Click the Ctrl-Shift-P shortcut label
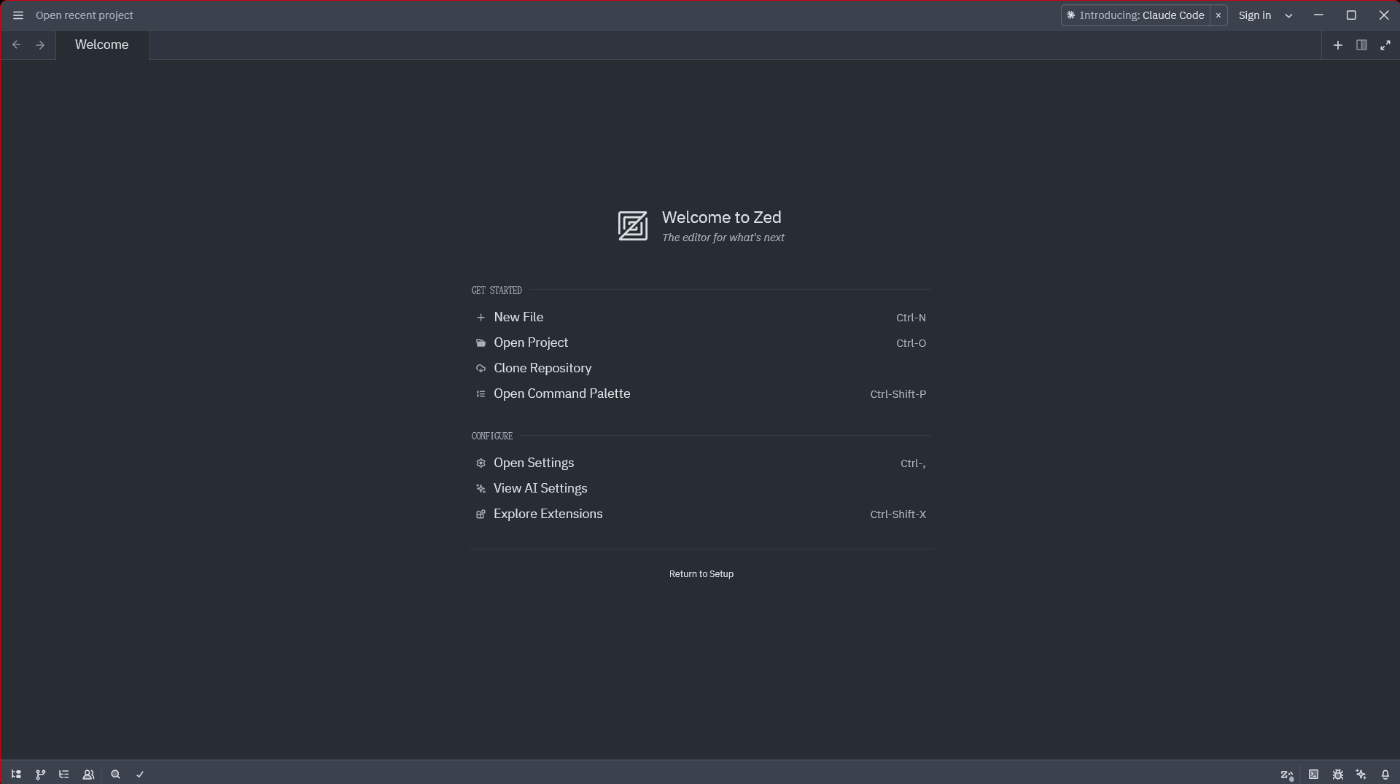The image size is (1400, 784). coord(898,394)
